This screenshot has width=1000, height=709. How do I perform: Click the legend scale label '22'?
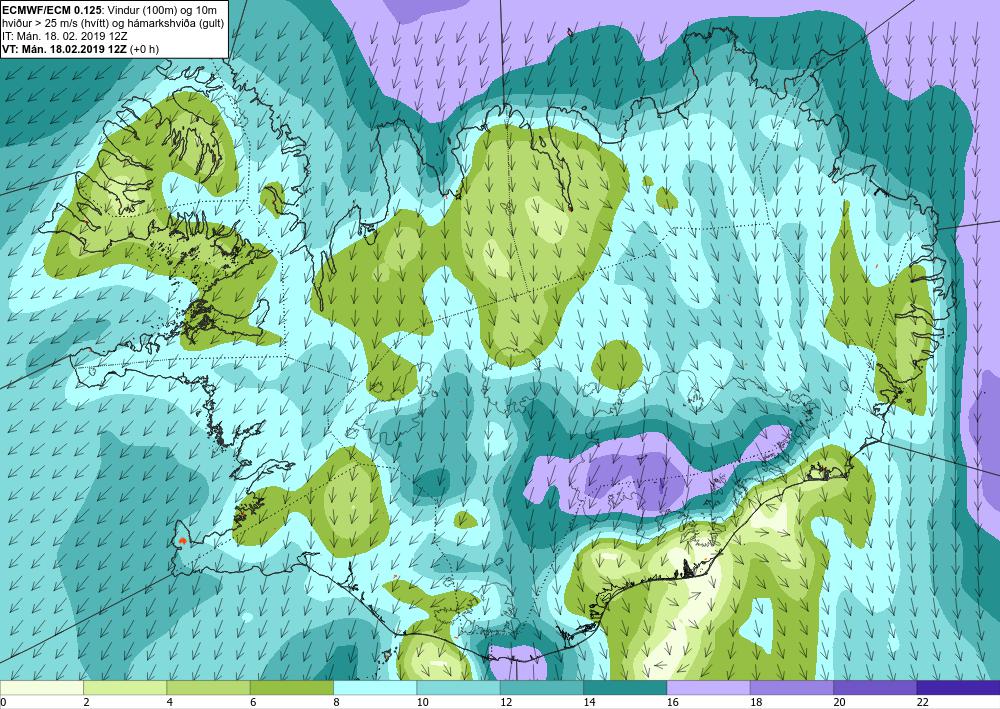click(x=923, y=702)
